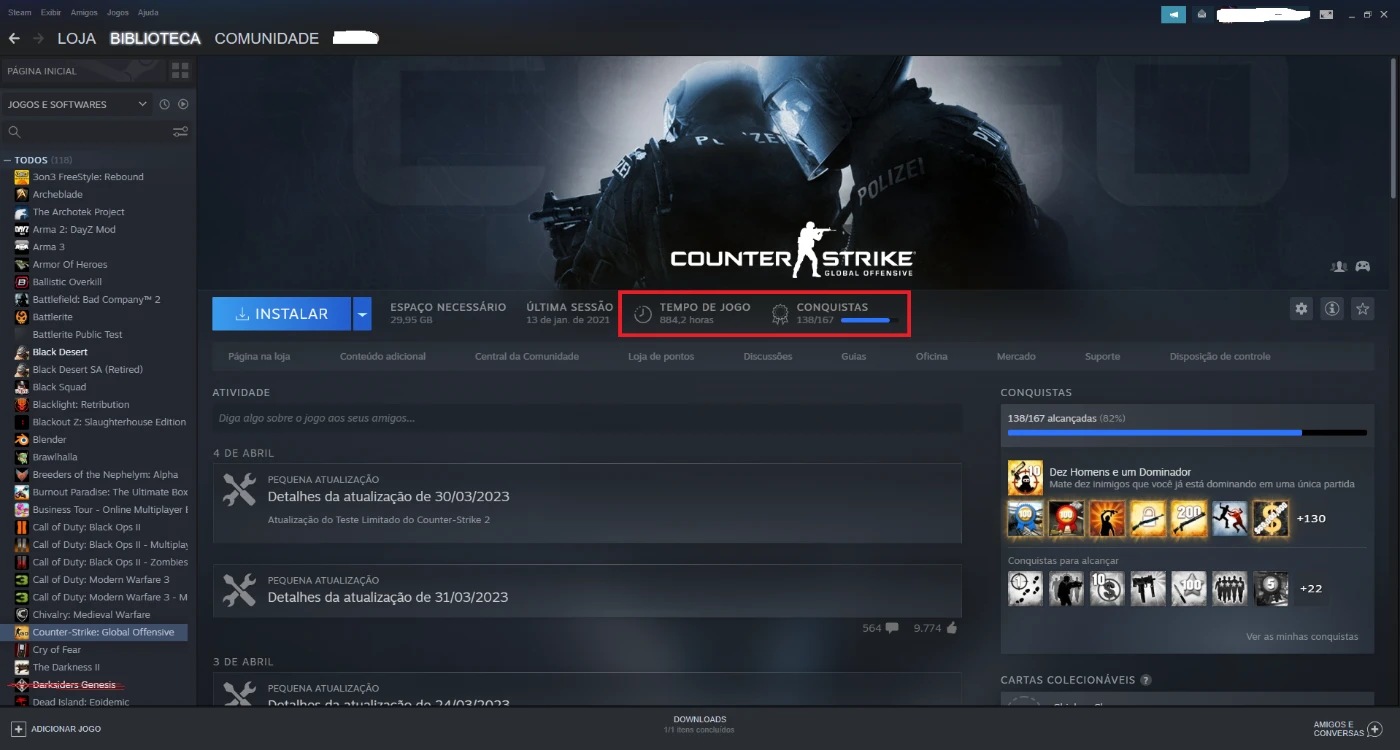Open the Jogos menu
The width and height of the screenshot is (1400, 750).
[117, 13]
